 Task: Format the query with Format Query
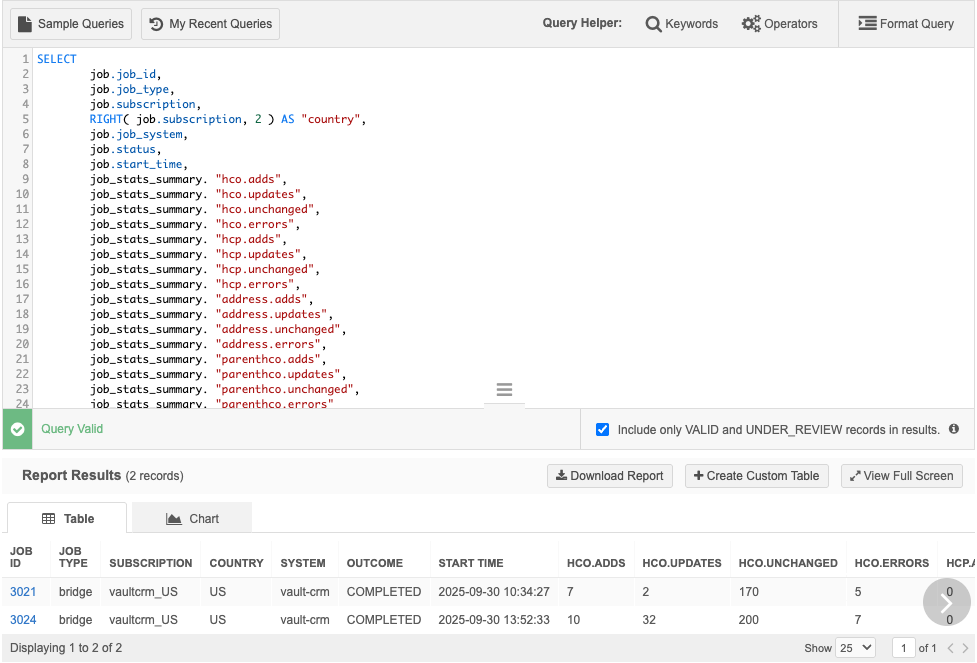pyautogui.click(x=906, y=24)
